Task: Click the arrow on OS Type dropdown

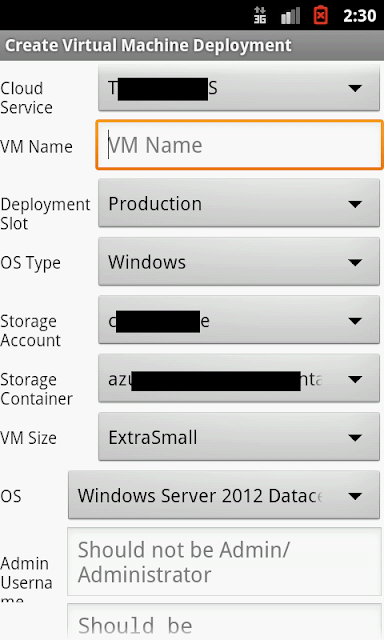Action: pos(355,262)
